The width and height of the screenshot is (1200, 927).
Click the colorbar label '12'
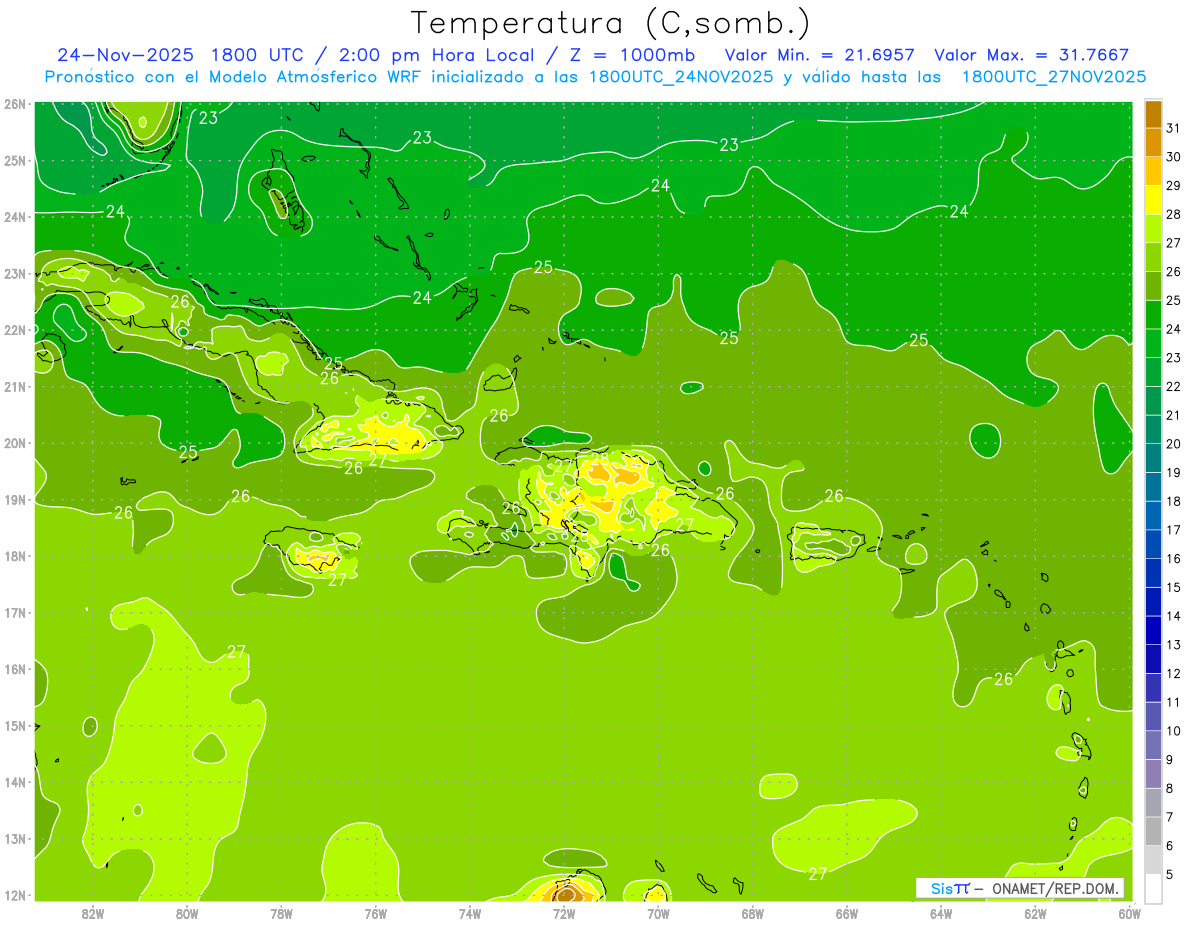[1173, 673]
